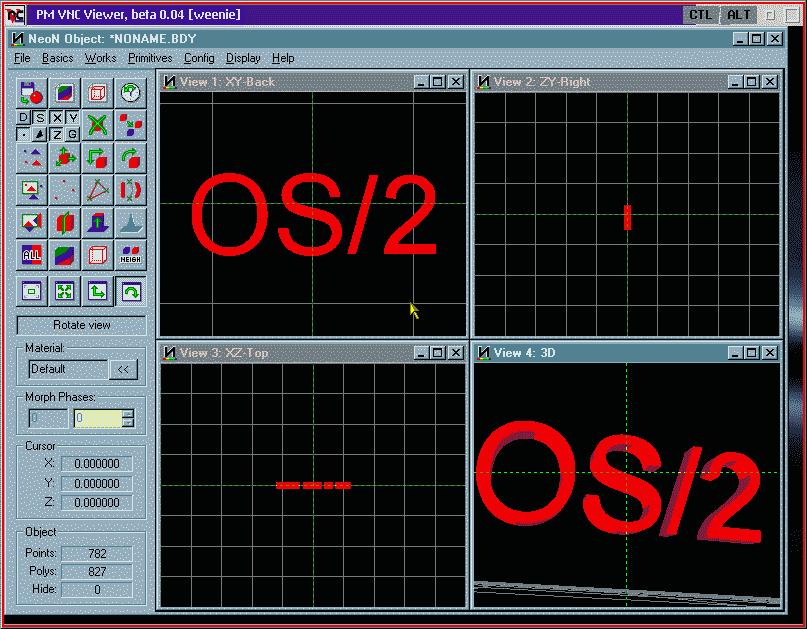The height and width of the screenshot is (629, 807).
Task: Click the picture frame with triangles icon
Action: pyautogui.click(x=32, y=190)
